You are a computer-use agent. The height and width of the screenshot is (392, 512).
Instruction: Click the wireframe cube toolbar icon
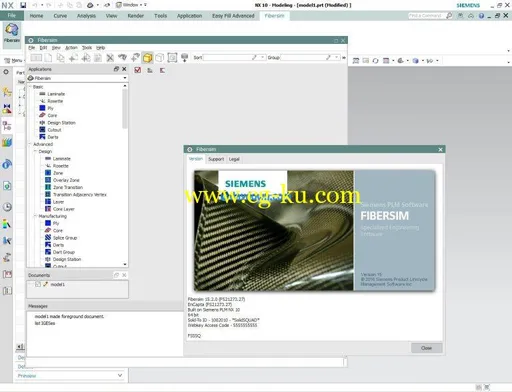pyautogui.click(x=160, y=58)
